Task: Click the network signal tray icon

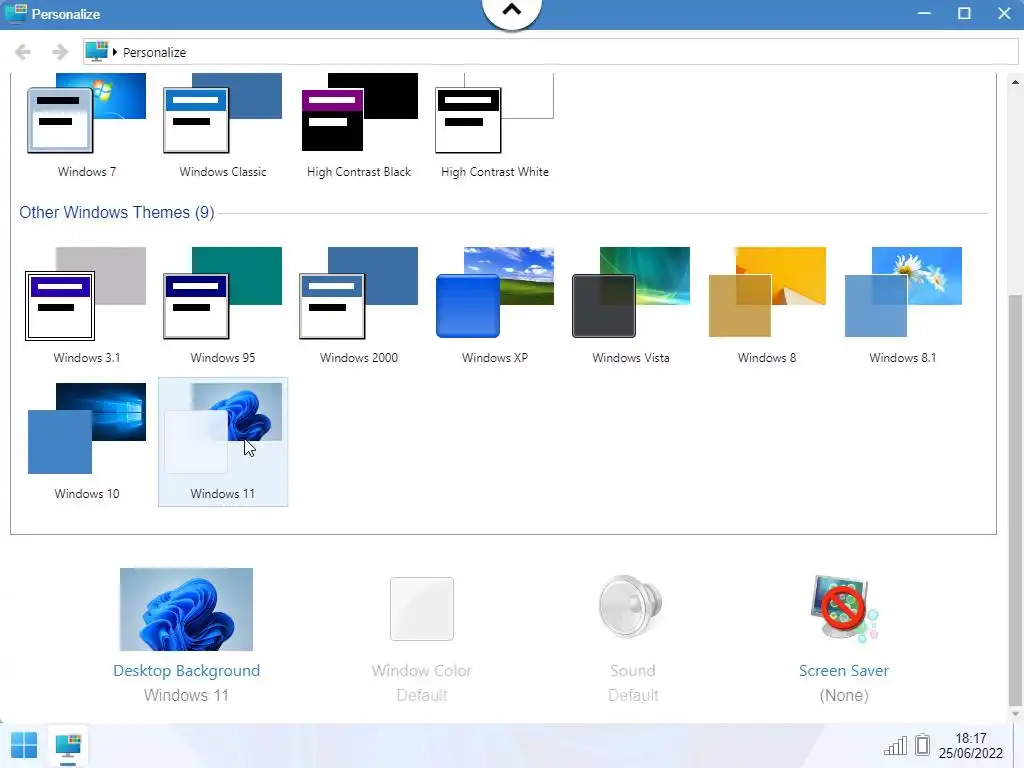Action: (895, 745)
